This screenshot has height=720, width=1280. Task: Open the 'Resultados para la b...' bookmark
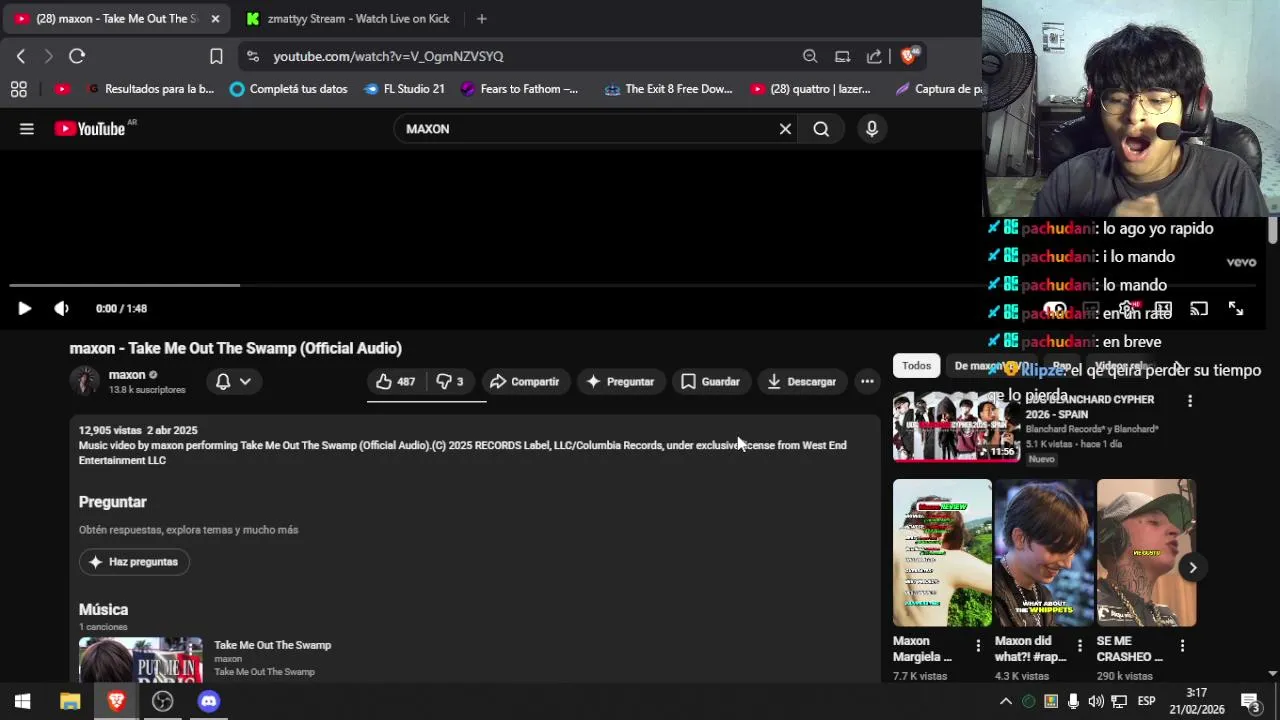(x=151, y=89)
